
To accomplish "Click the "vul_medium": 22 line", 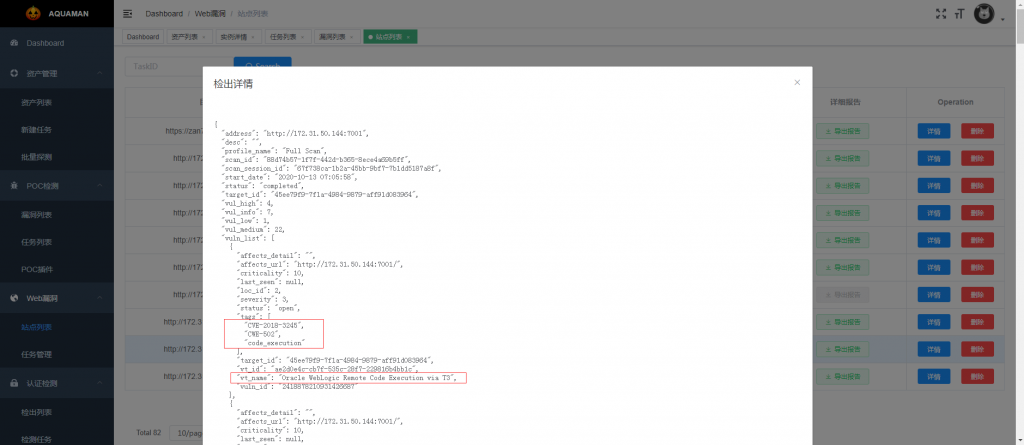I will point(254,230).
